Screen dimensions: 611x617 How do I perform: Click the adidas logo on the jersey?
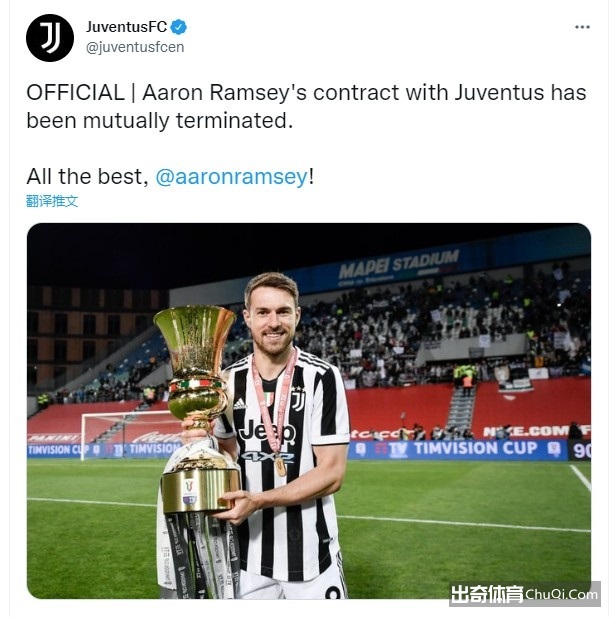239,403
